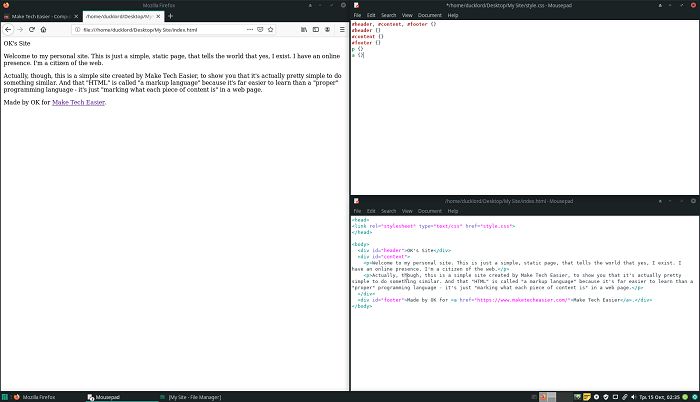Open the panel clock and date
700x402 pixels.
tap(659, 397)
